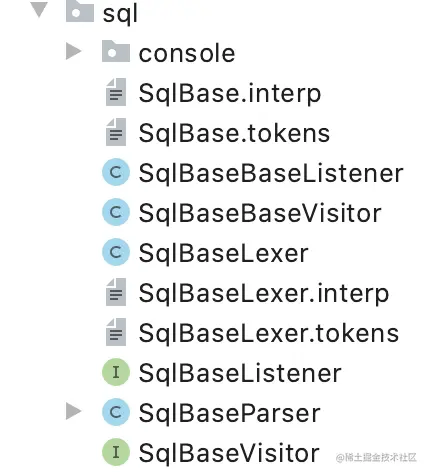Click the console folder icon

tap(116, 51)
